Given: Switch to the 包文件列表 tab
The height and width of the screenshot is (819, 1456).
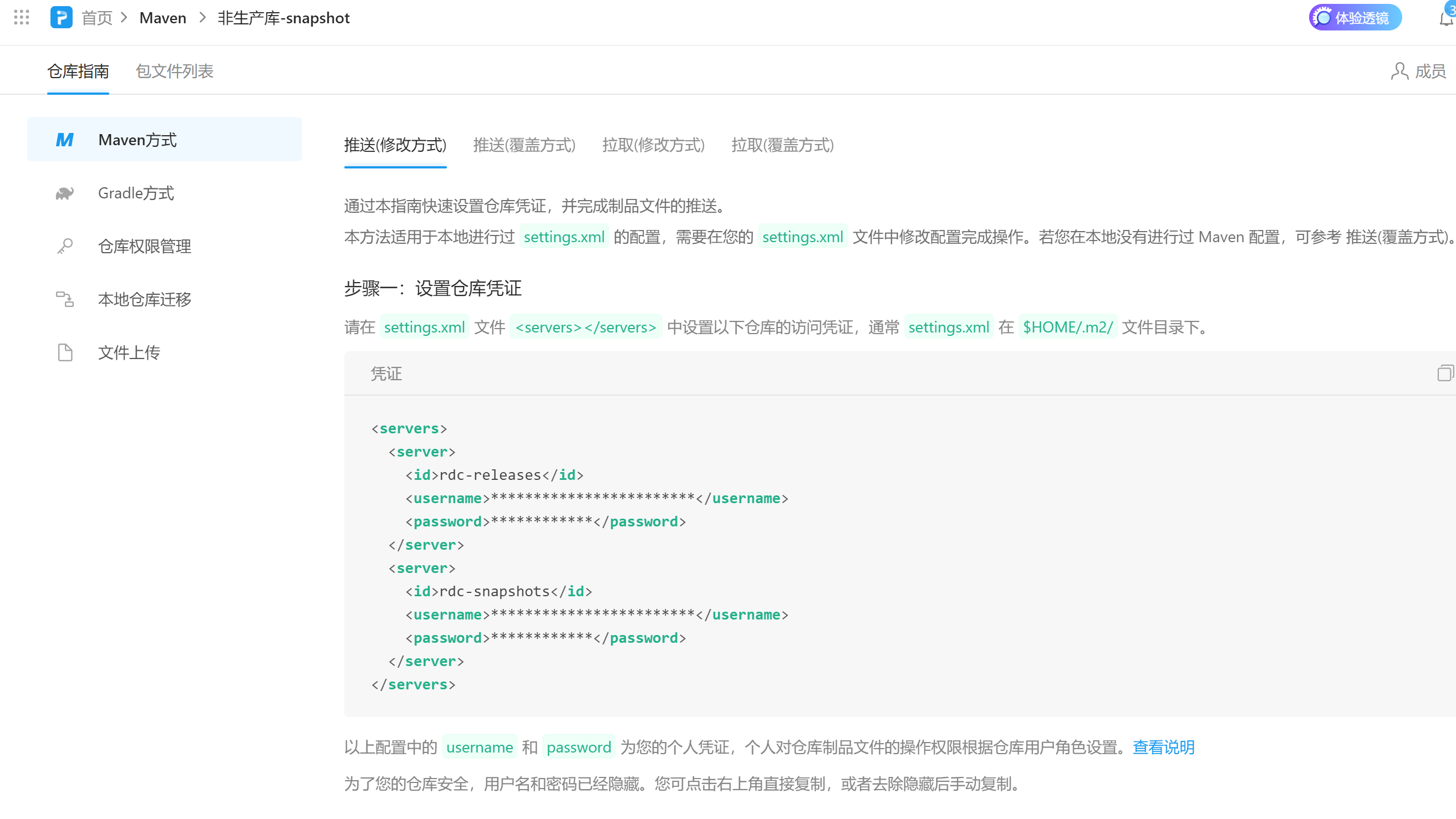Looking at the screenshot, I should (x=174, y=71).
